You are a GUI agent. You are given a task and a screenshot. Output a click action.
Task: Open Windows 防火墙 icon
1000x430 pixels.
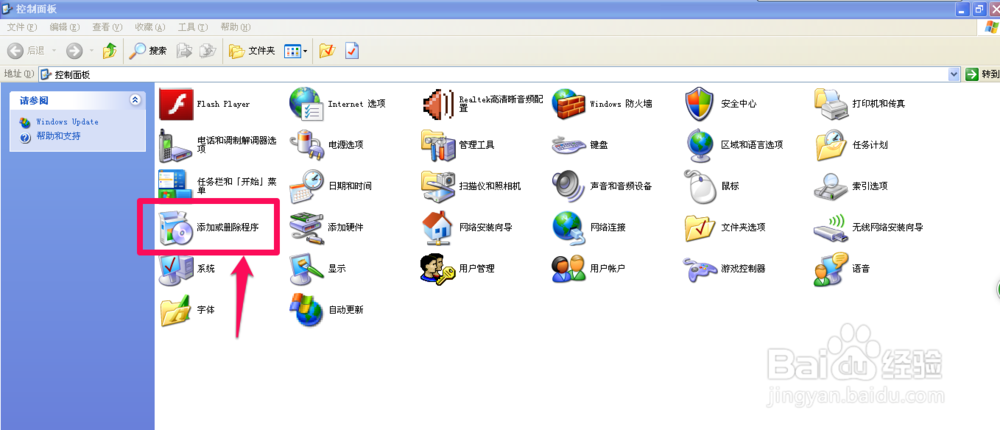(569, 103)
